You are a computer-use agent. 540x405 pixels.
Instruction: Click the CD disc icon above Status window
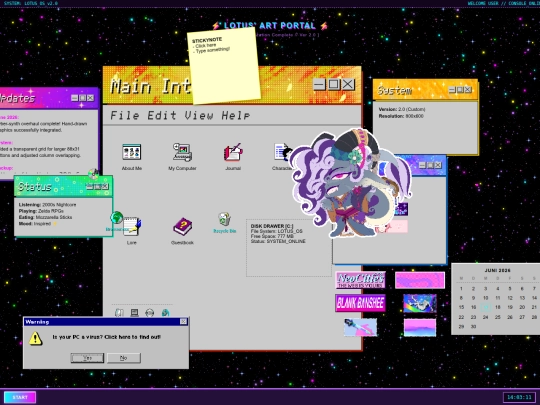tap(93, 174)
